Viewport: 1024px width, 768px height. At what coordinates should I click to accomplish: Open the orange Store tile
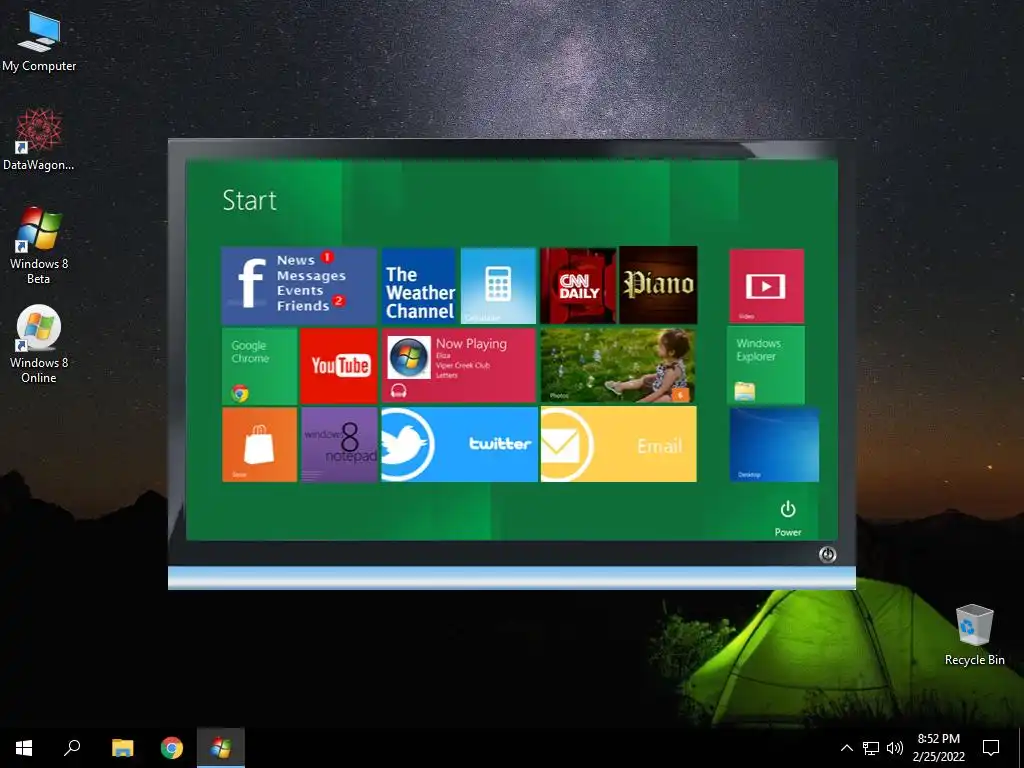(x=260, y=445)
